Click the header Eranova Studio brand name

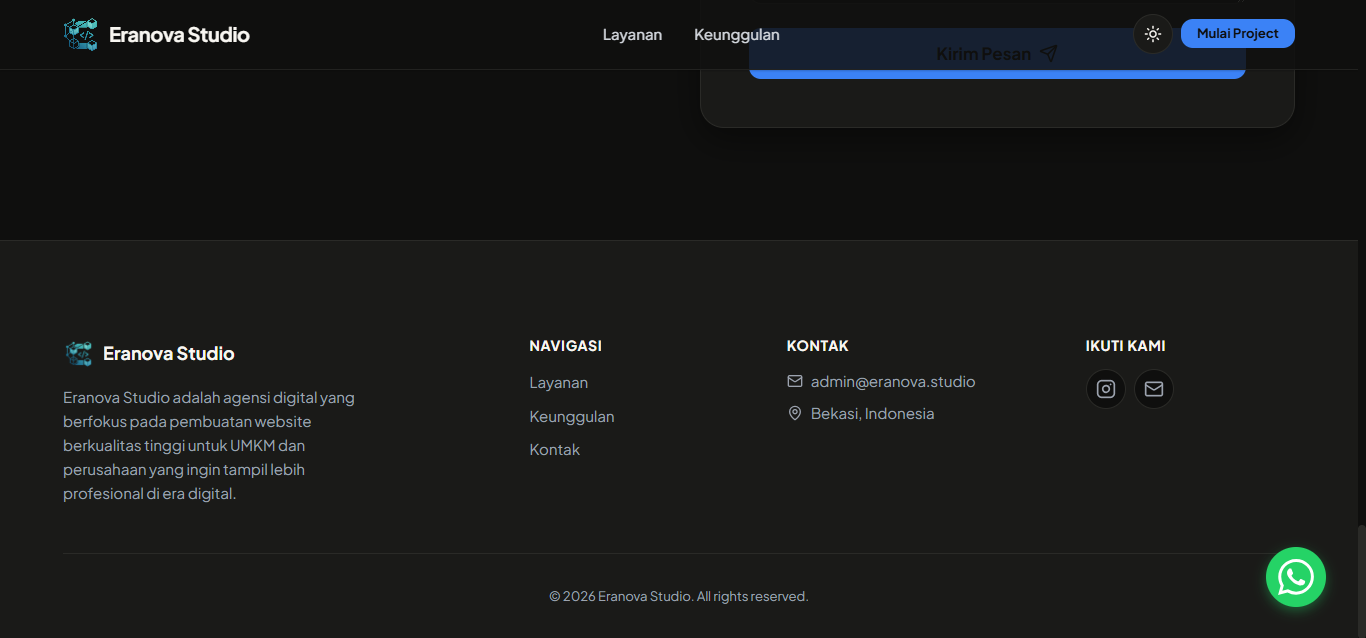[179, 34]
